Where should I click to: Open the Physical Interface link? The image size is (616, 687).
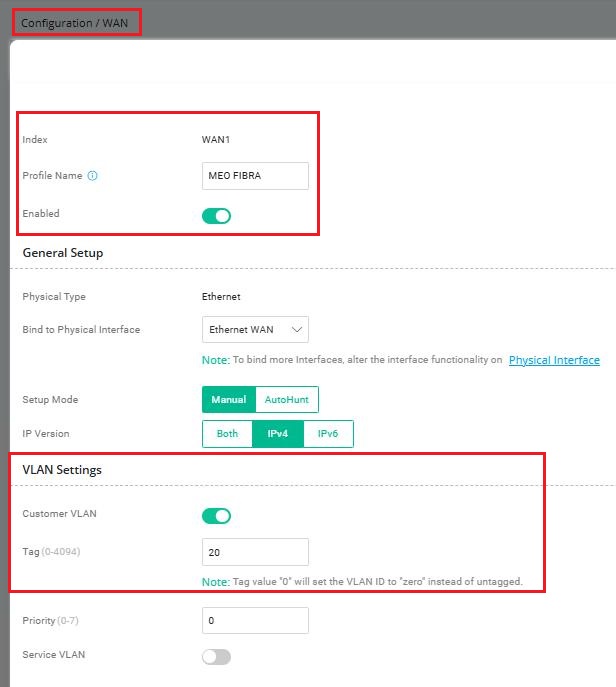[x=554, y=360]
